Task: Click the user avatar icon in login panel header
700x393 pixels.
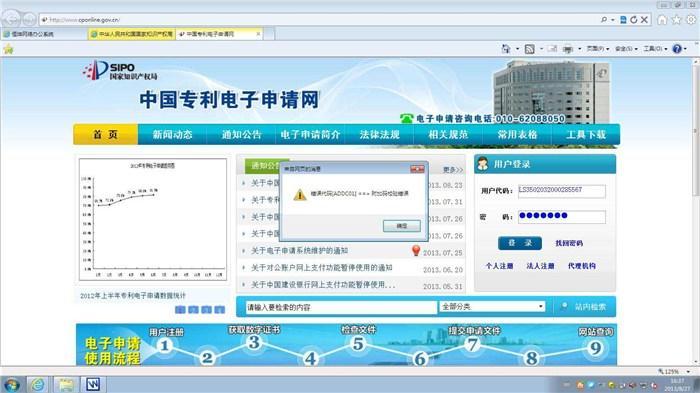Action: 483,164
